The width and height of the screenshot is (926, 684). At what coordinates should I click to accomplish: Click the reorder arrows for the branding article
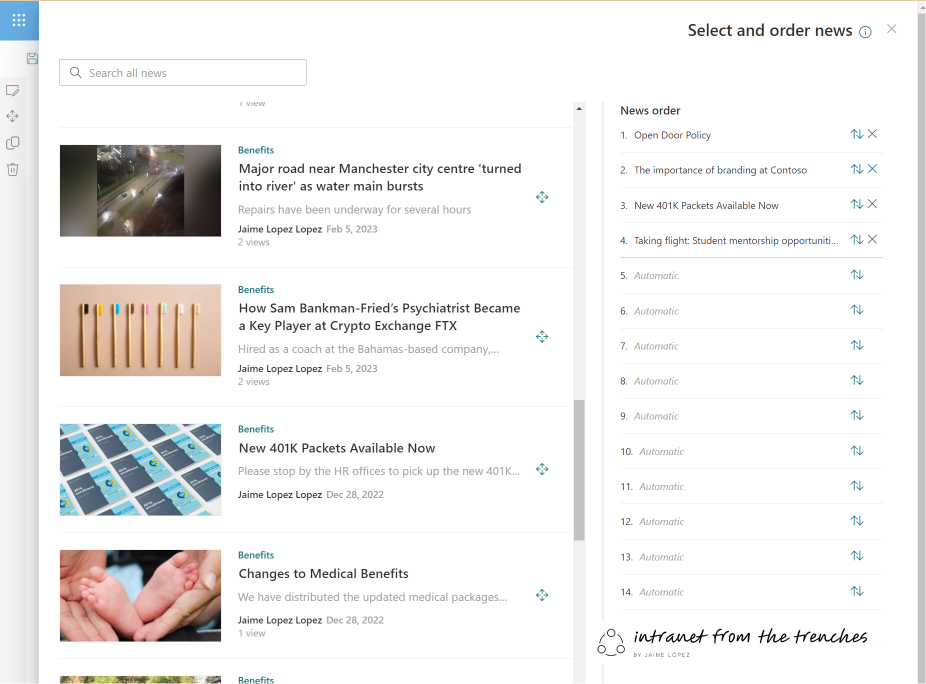point(856,169)
